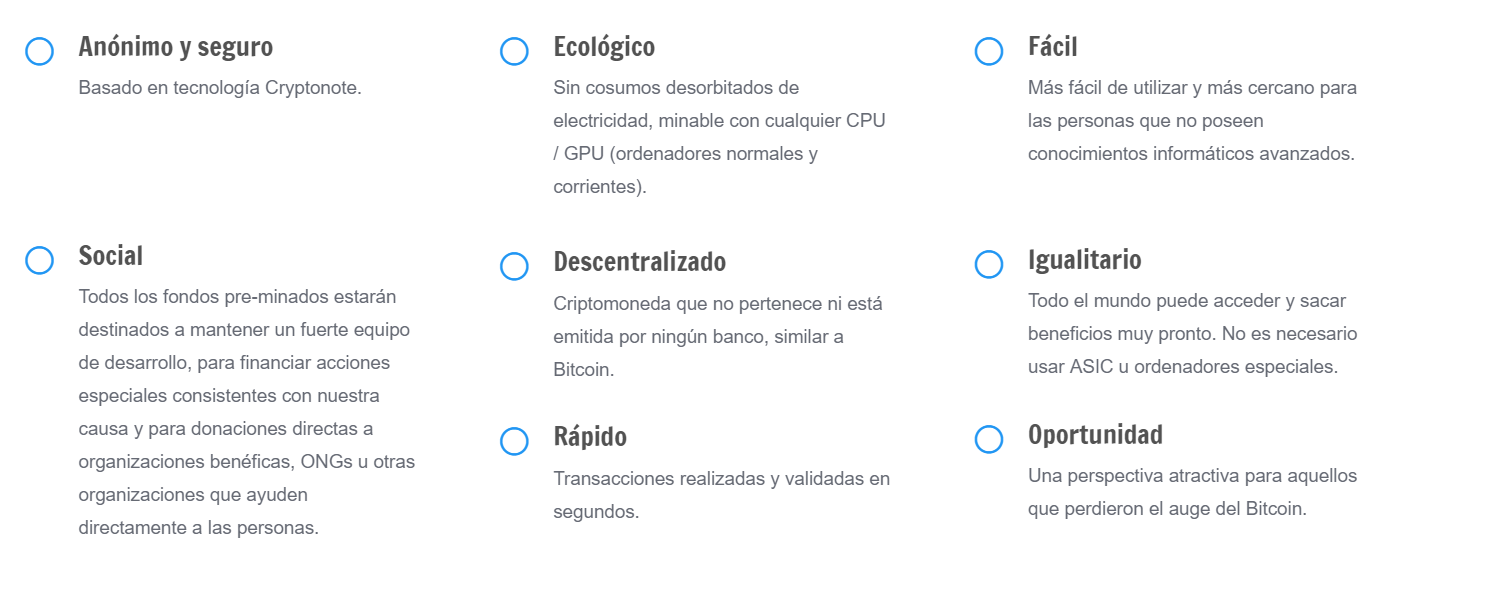Click the text 'Basado en tecnología Cryptonote'
The image size is (1499, 590).
click(x=220, y=88)
